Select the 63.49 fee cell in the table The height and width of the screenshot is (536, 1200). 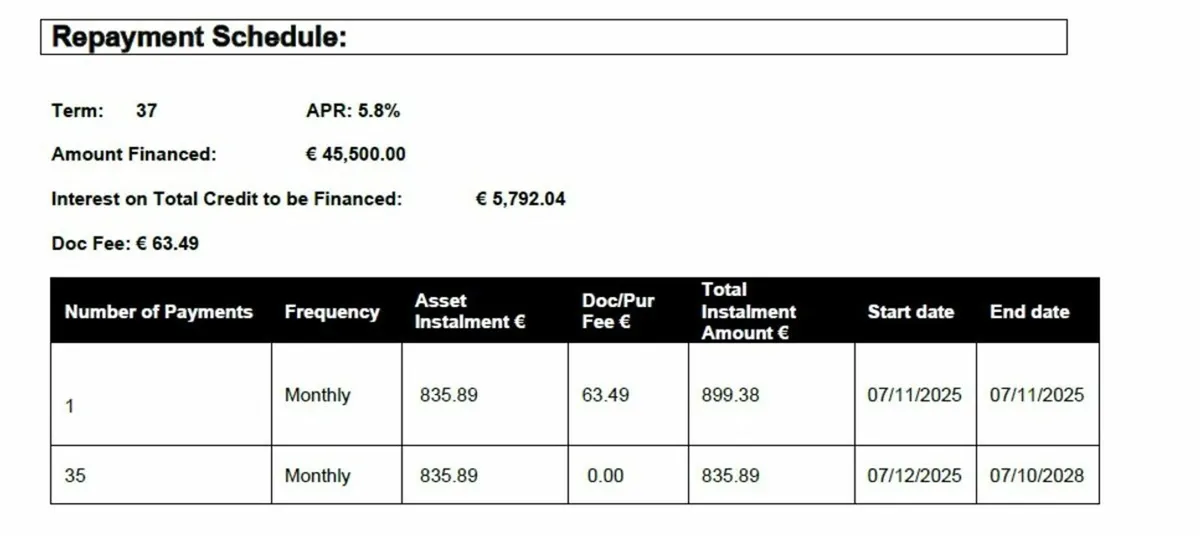coord(605,395)
